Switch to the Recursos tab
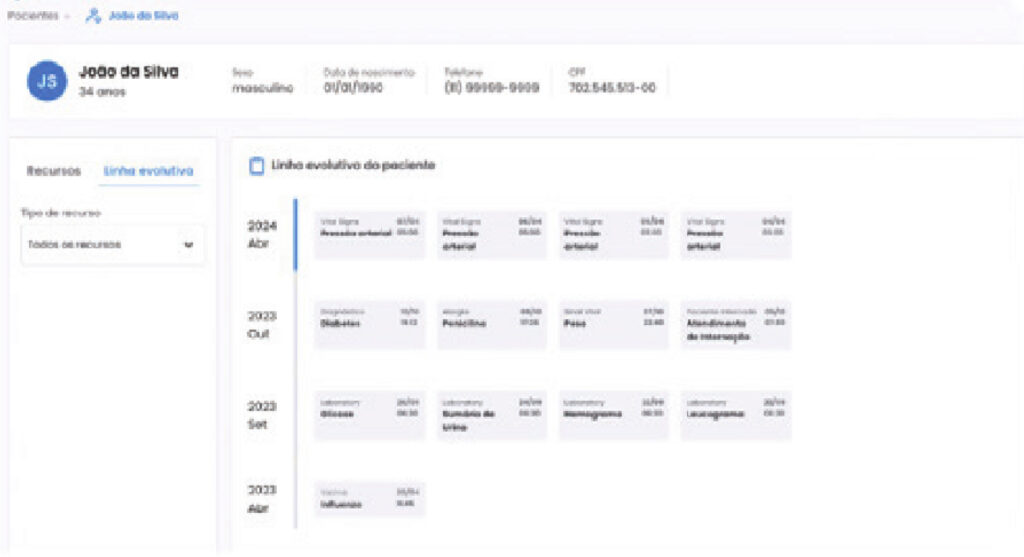Image resolution: width=1024 pixels, height=557 pixels. [53, 171]
